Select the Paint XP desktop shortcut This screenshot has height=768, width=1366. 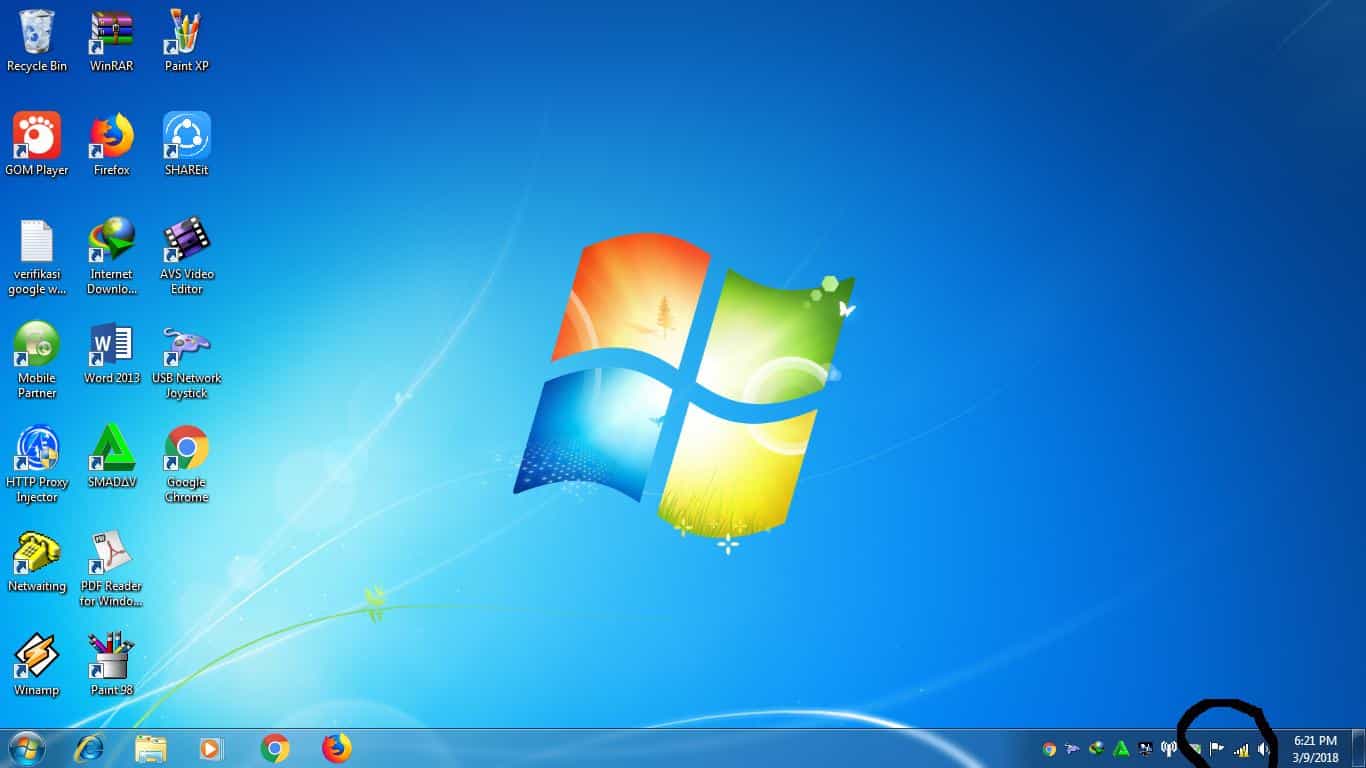(x=186, y=41)
